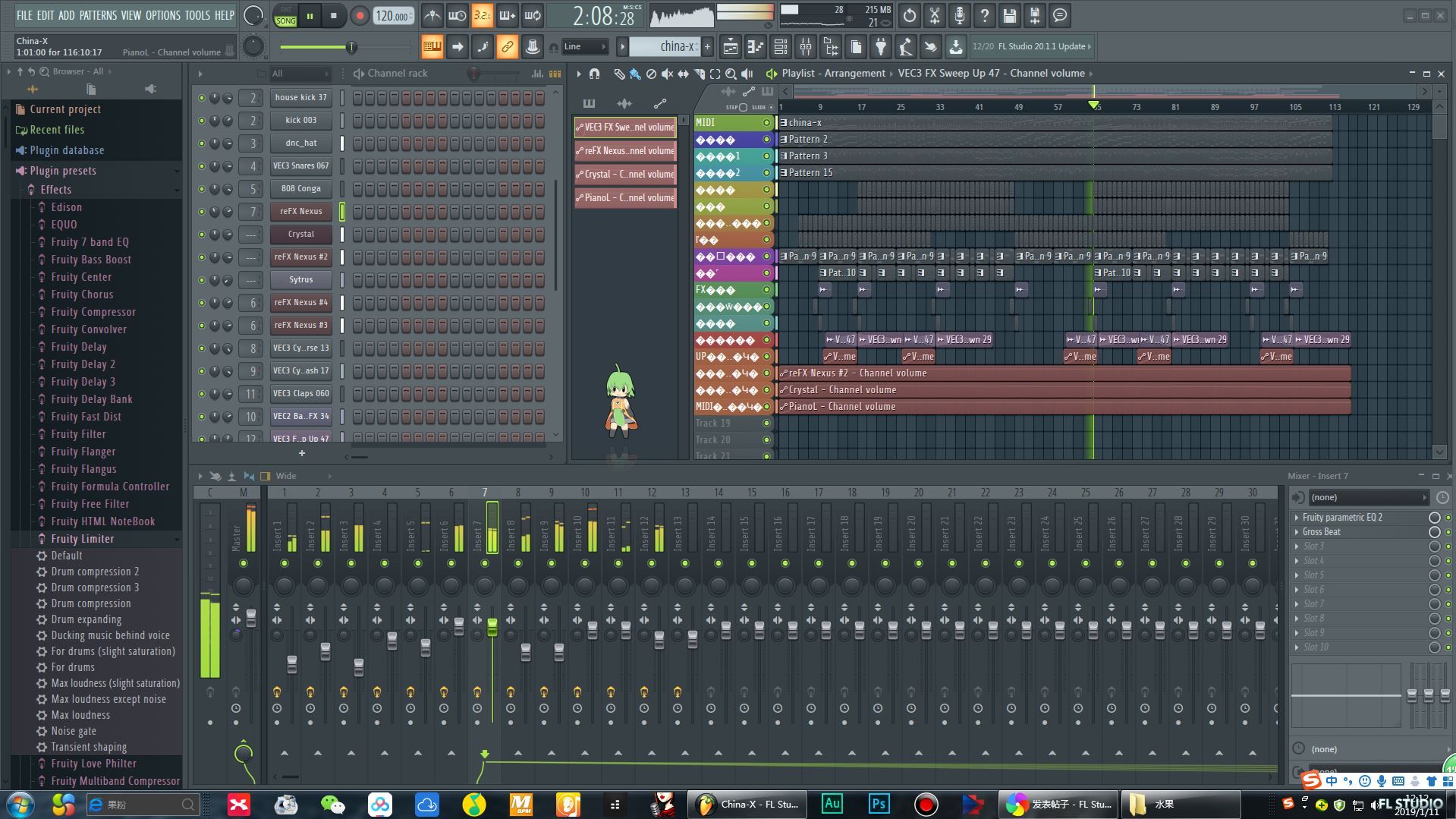Open Fruity parametric EQ 2 slot arrow menu
1456x819 pixels.
point(1297,518)
